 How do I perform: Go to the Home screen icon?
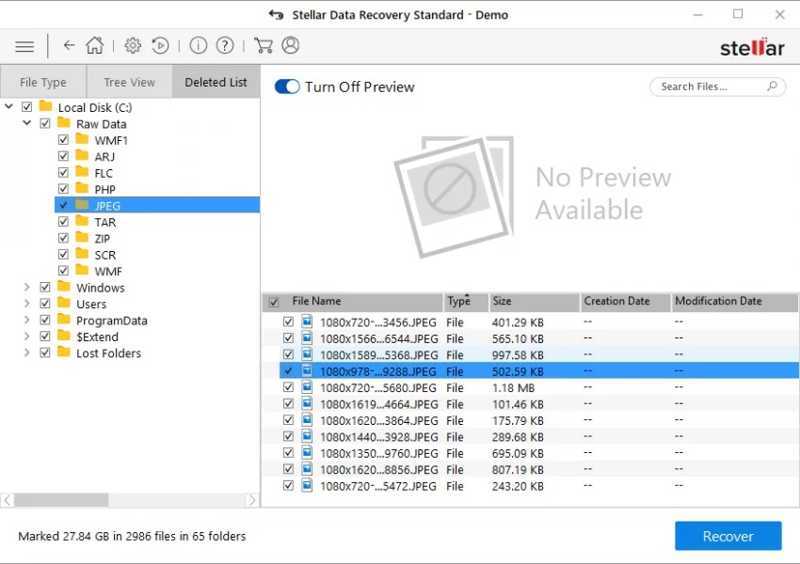click(x=95, y=46)
